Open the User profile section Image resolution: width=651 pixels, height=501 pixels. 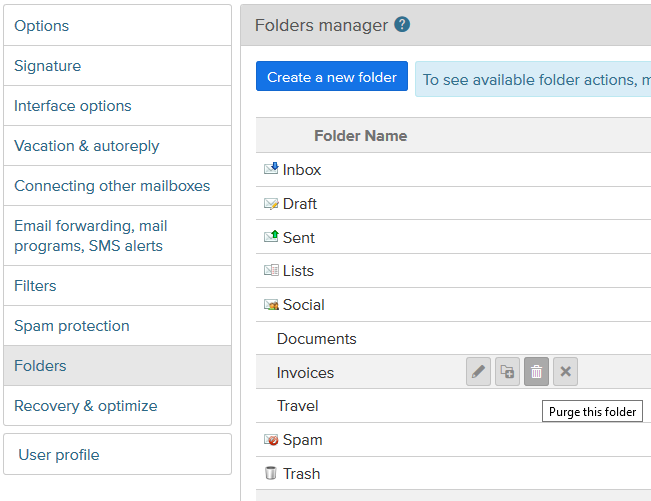pos(117,455)
